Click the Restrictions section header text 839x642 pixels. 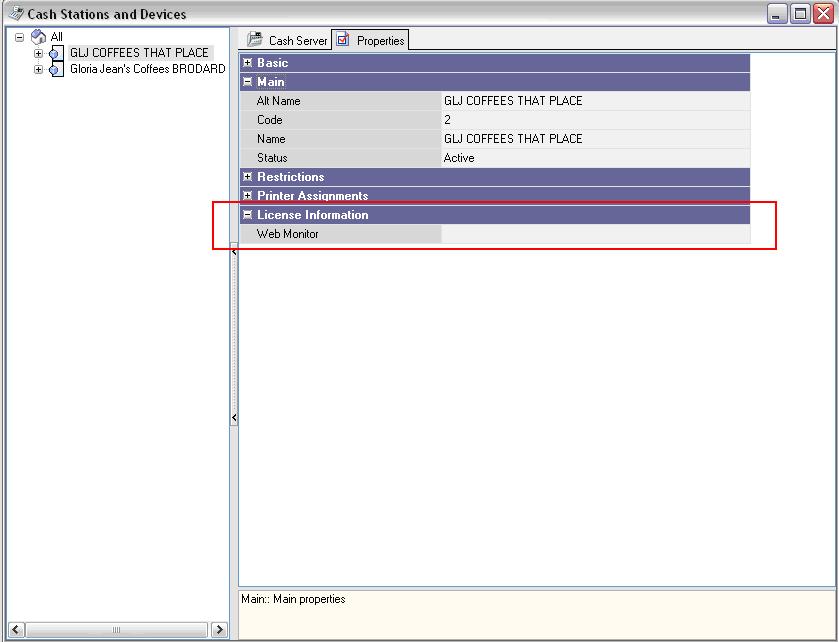291,177
